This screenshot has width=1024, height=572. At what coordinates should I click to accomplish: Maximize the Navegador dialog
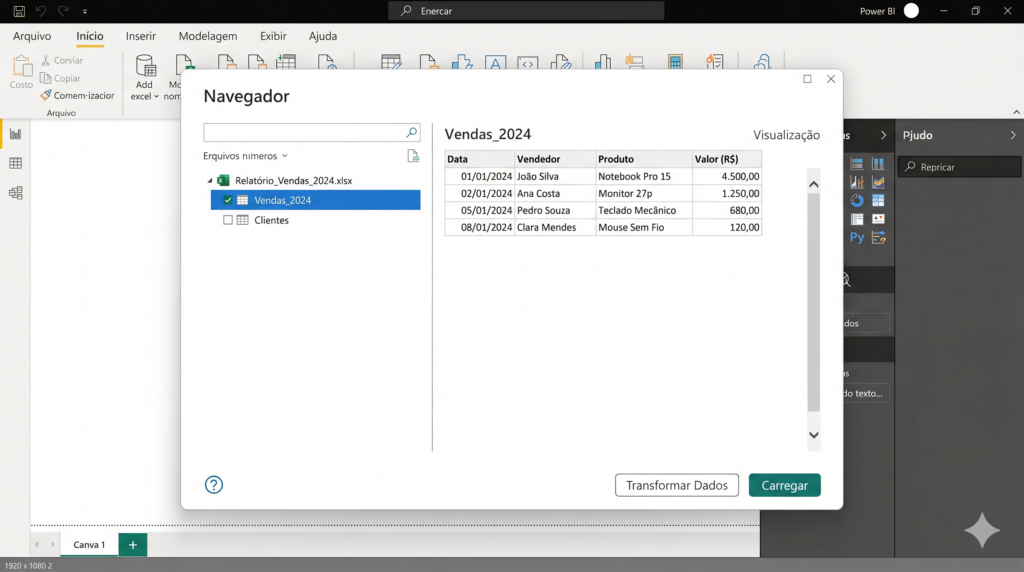pos(807,79)
